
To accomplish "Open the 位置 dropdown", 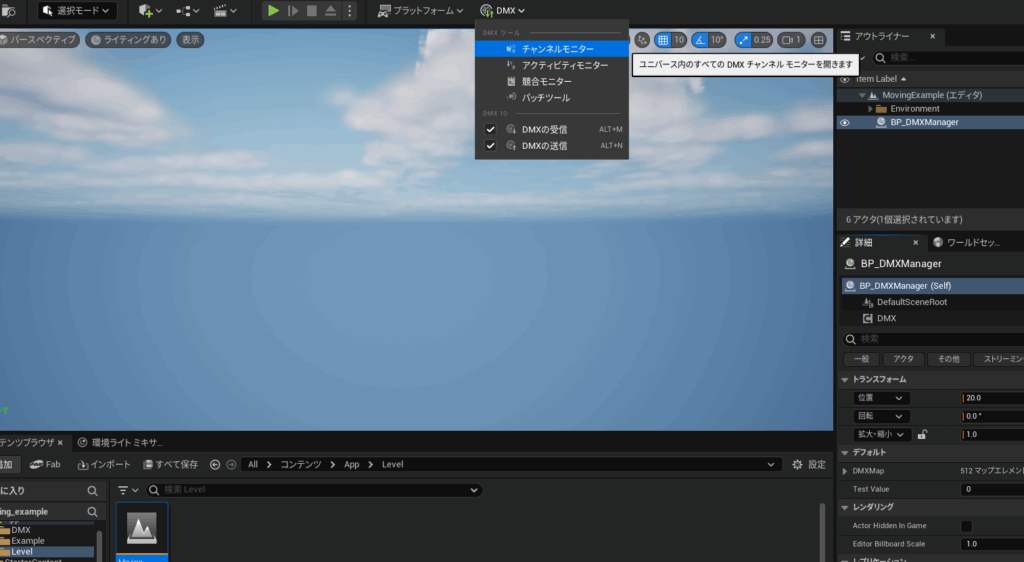I will pos(880,398).
